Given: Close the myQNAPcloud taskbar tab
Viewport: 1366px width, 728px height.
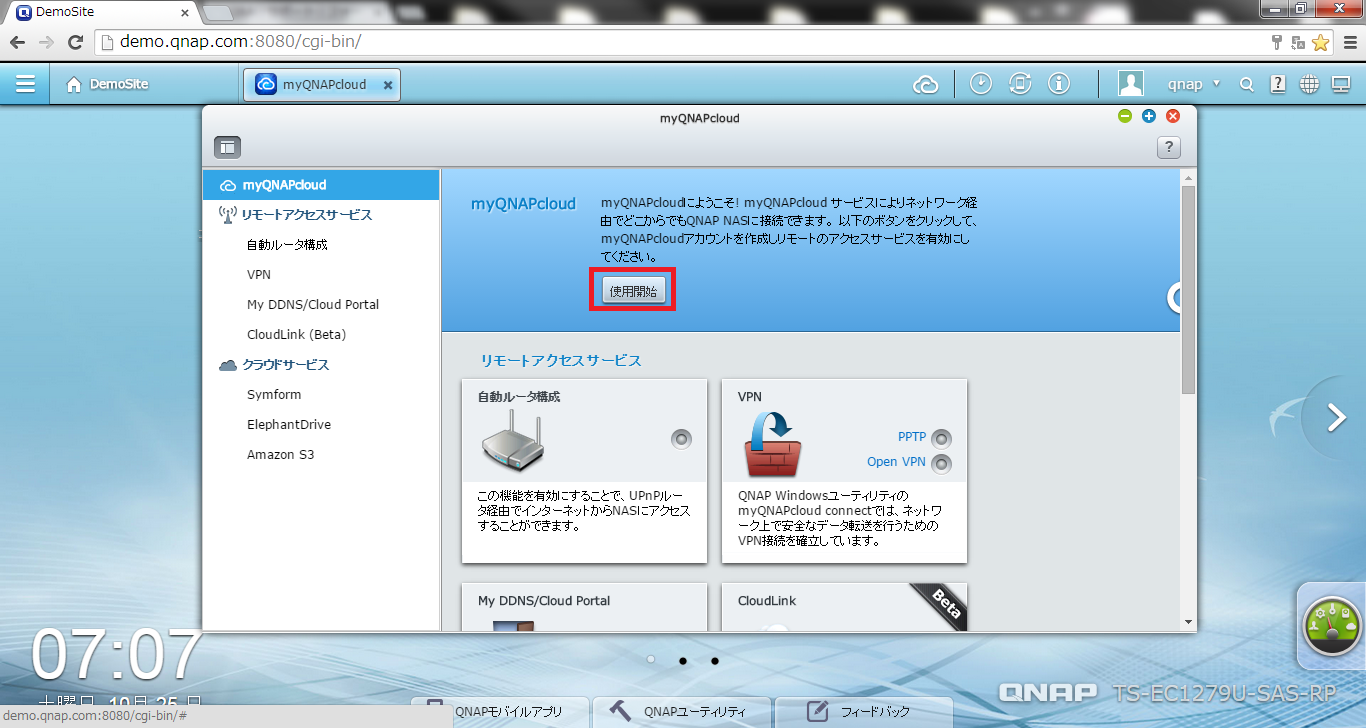Looking at the screenshot, I should click(389, 86).
